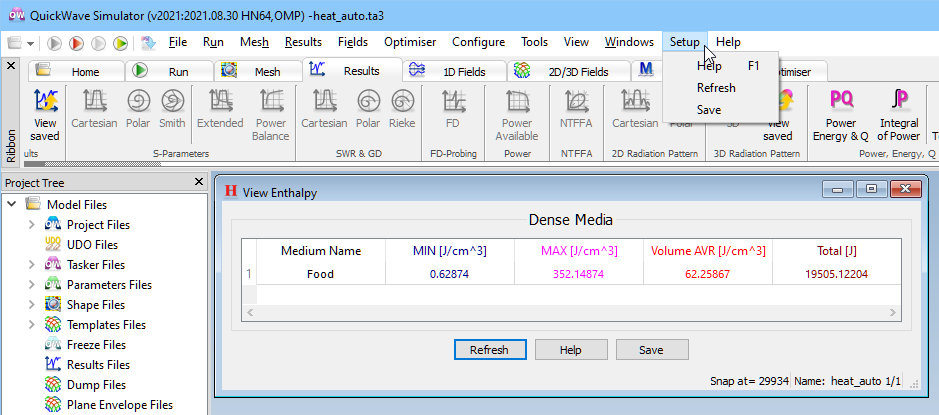
Task: Open S-Parameters Cartesian plot
Action: click(x=94, y=109)
